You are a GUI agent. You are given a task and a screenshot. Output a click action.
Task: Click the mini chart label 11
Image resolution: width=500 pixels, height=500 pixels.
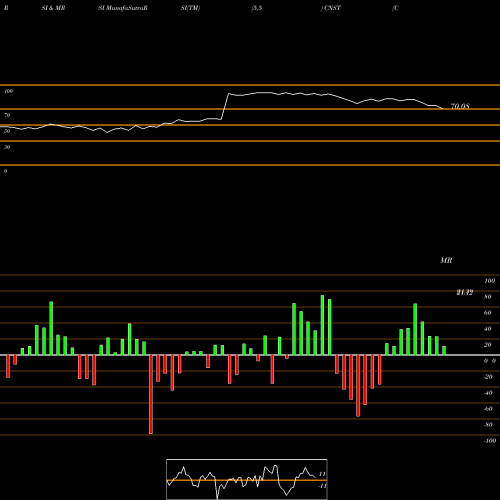(x=322, y=474)
